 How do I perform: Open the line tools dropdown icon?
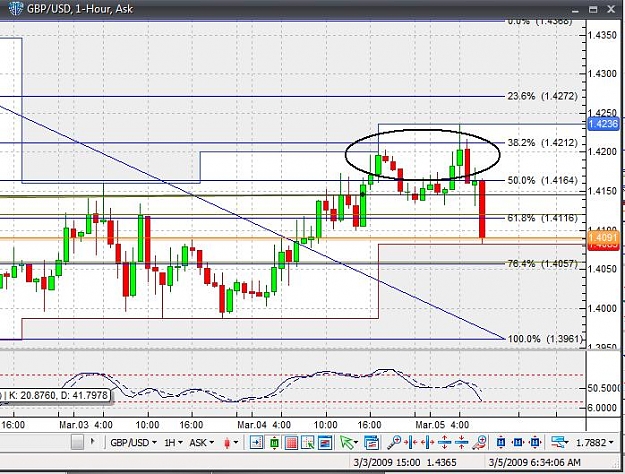559,442
